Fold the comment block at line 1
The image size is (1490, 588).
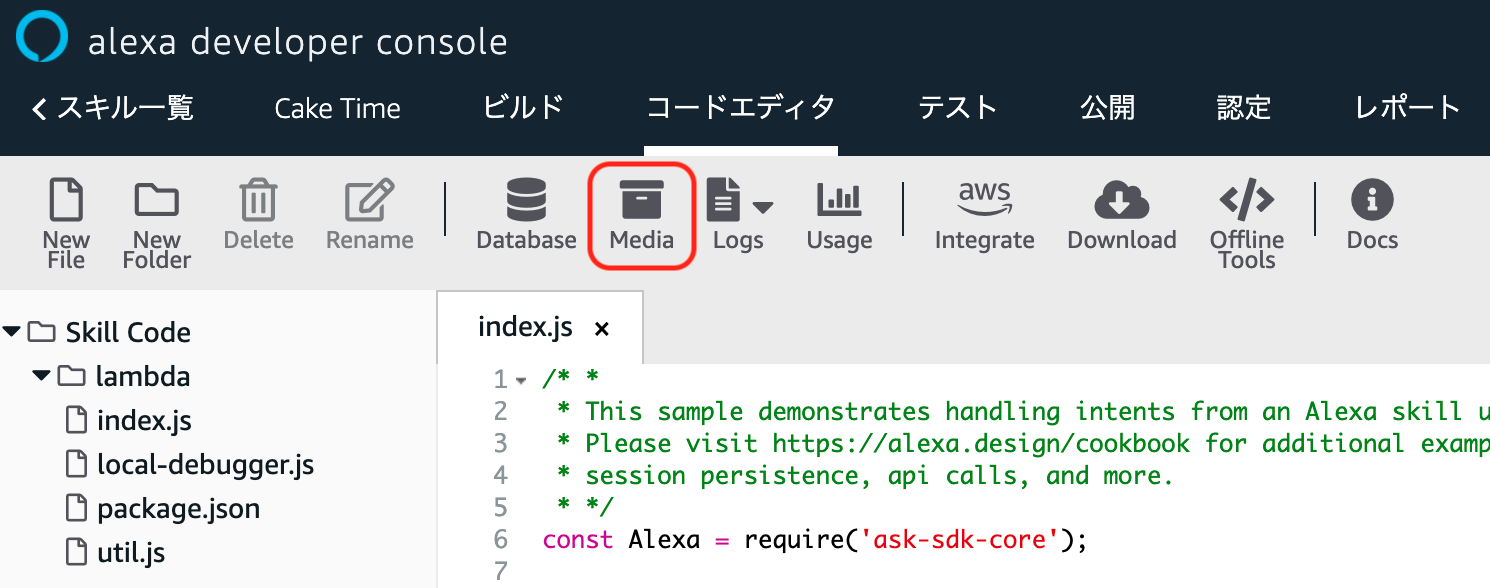point(521,381)
